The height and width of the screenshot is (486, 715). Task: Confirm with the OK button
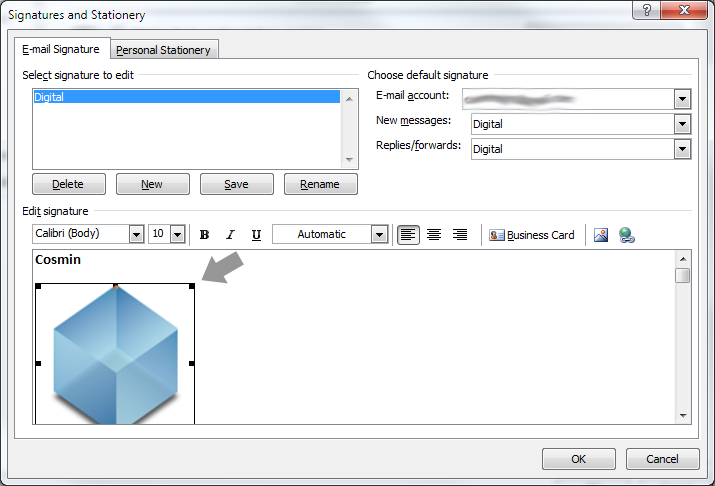[x=579, y=459]
